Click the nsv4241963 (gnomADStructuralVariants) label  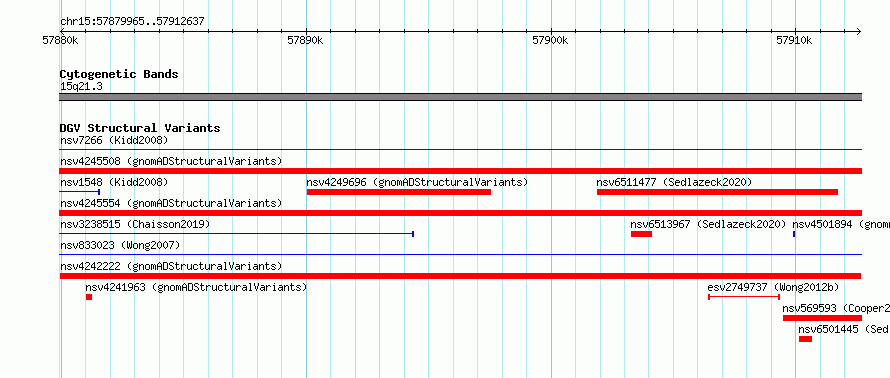click(196, 287)
